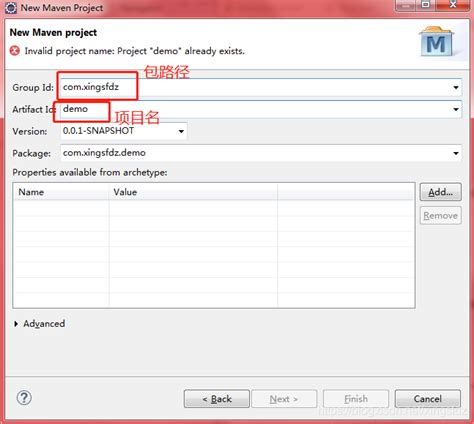Open the Version dropdown arrow
The height and width of the screenshot is (424, 474).
coord(181,131)
